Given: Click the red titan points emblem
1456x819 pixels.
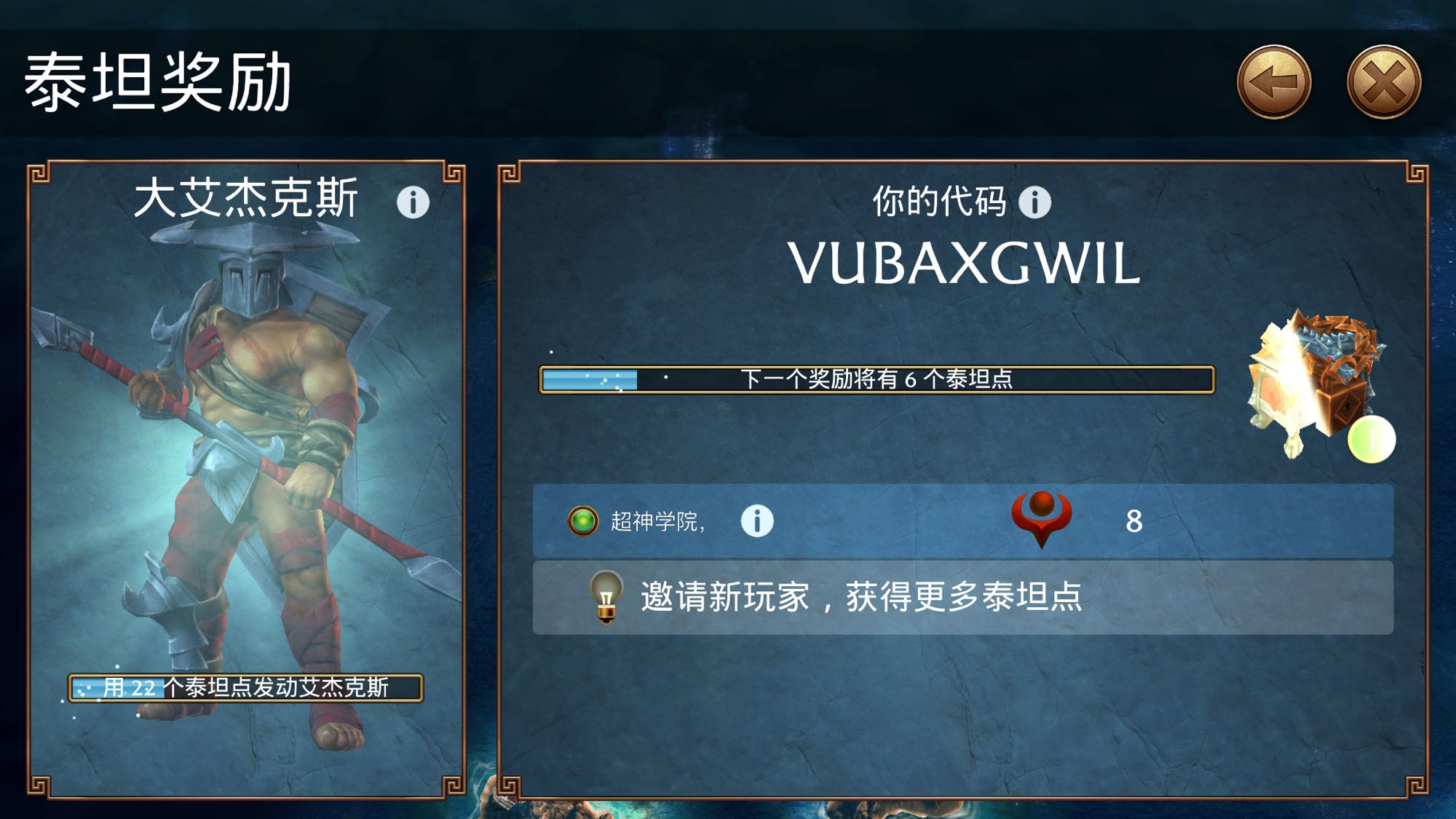Looking at the screenshot, I should click(1042, 518).
